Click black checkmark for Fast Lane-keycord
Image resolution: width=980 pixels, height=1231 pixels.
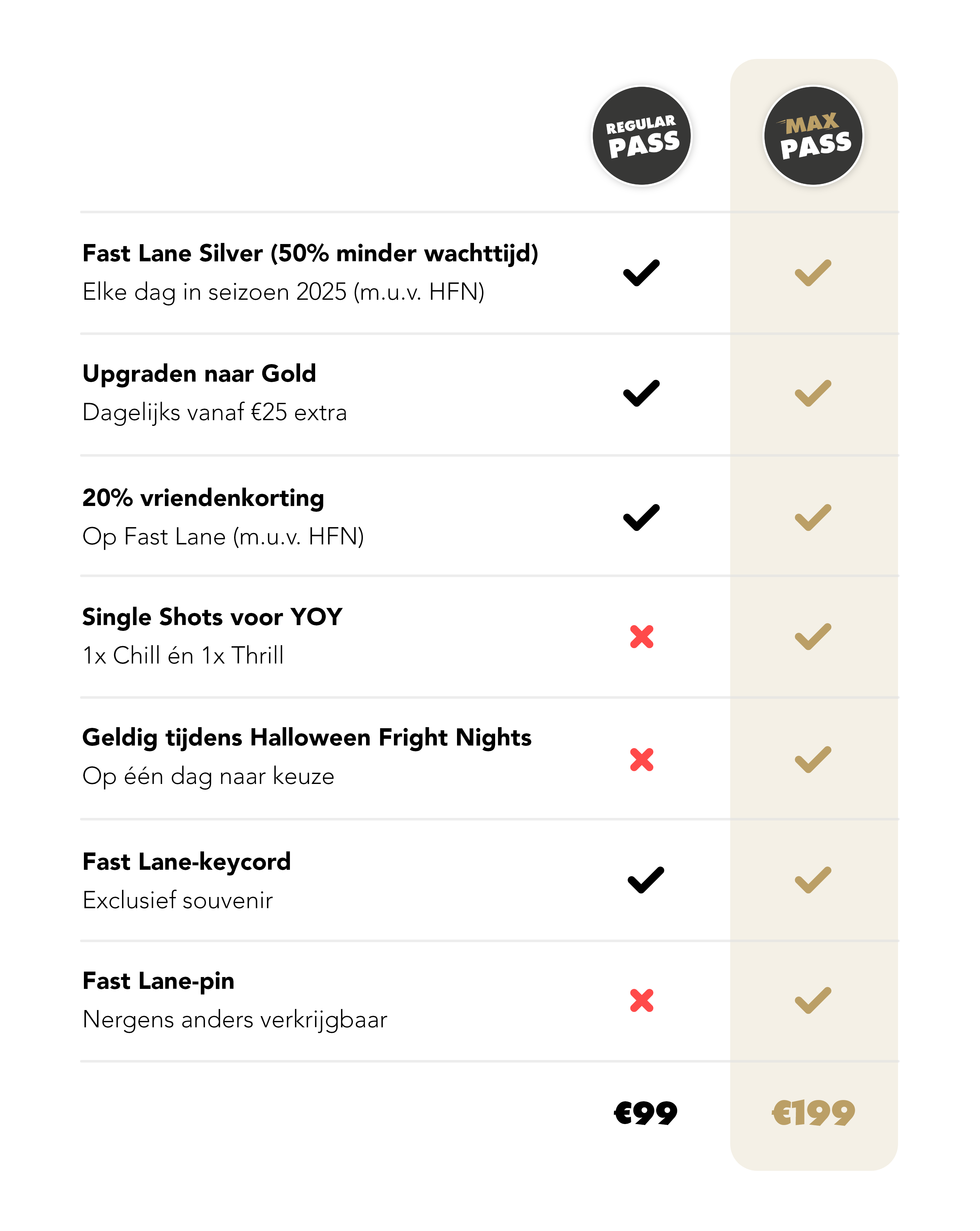click(646, 880)
